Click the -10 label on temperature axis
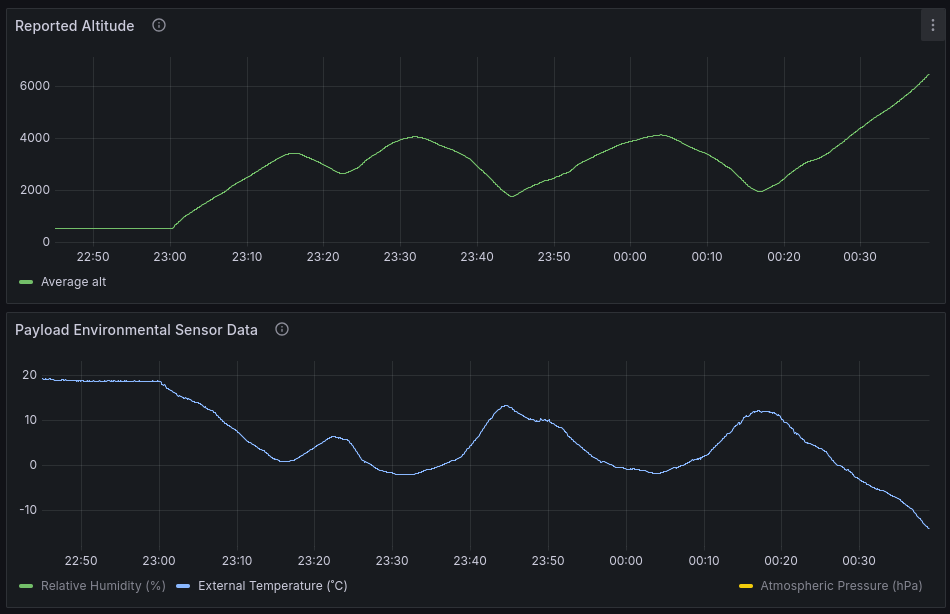 (x=28, y=510)
